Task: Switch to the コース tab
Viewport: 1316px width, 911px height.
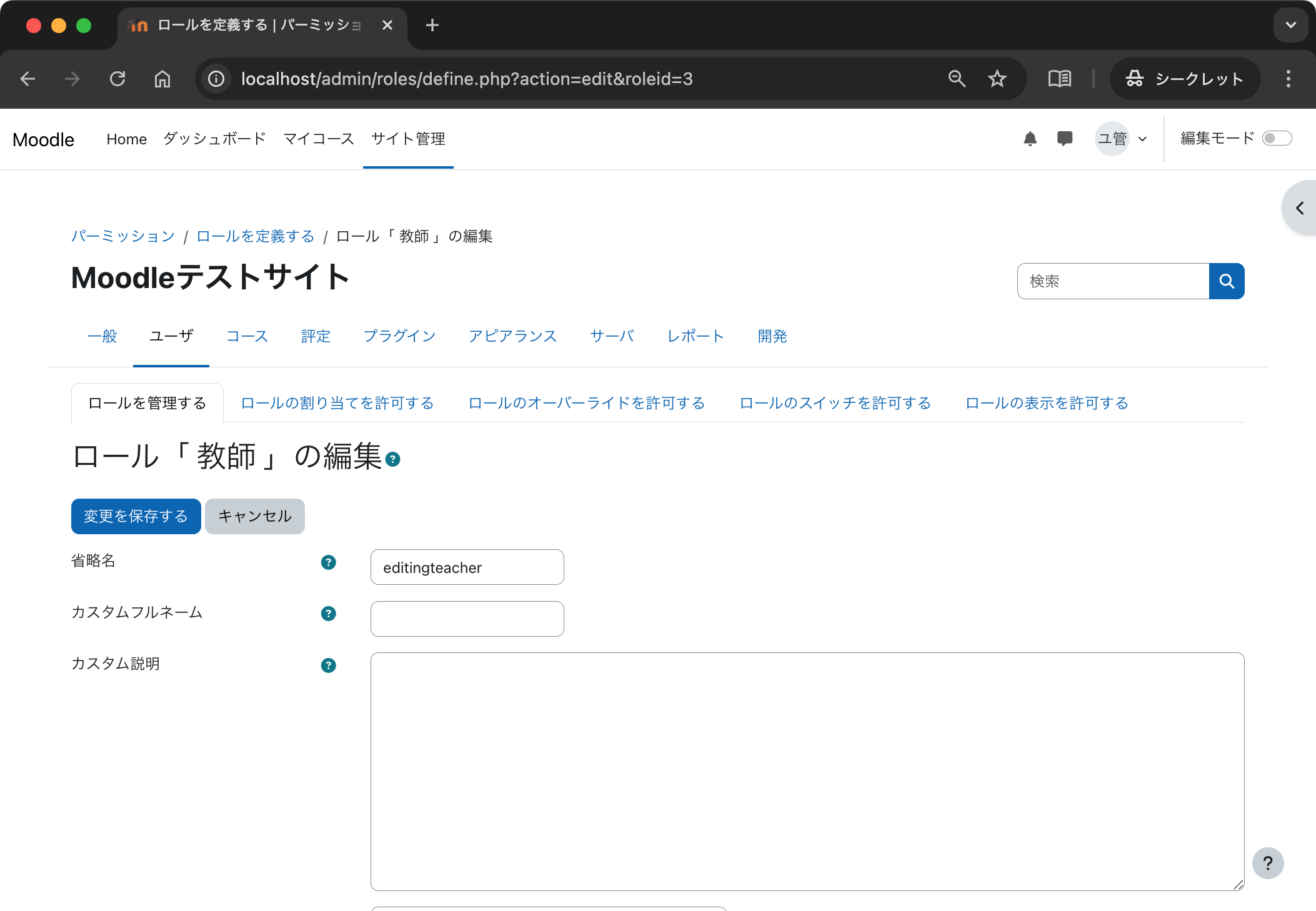Action: click(x=247, y=336)
